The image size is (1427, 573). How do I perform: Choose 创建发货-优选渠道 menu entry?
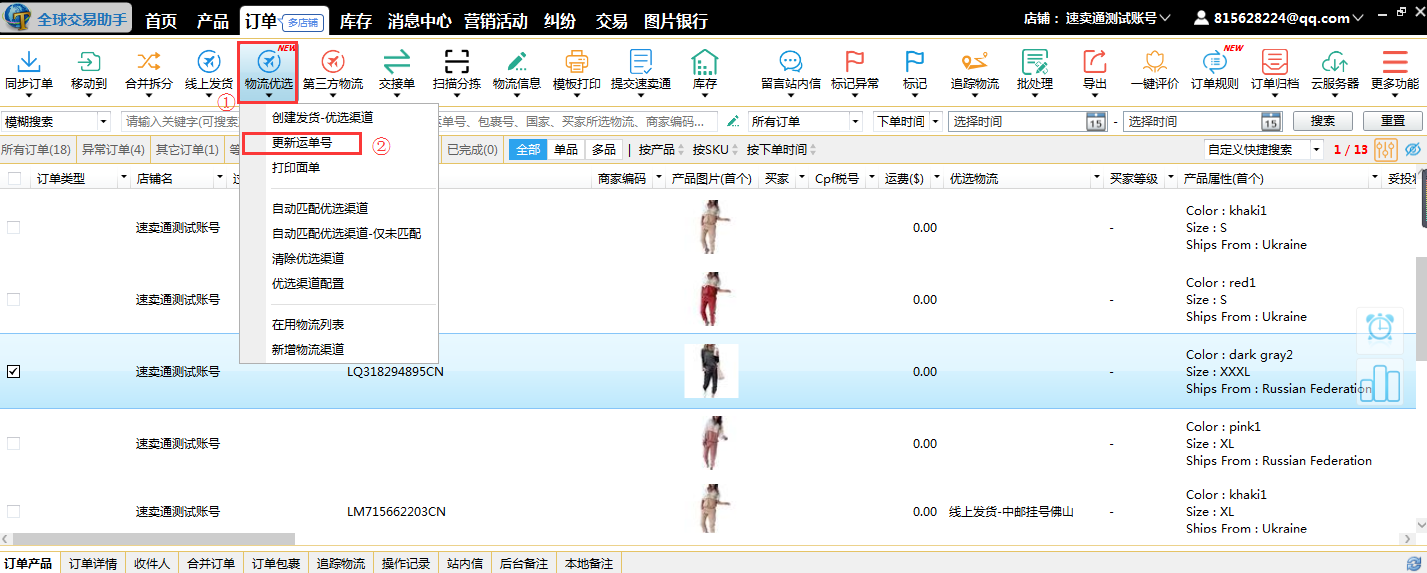(322, 118)
